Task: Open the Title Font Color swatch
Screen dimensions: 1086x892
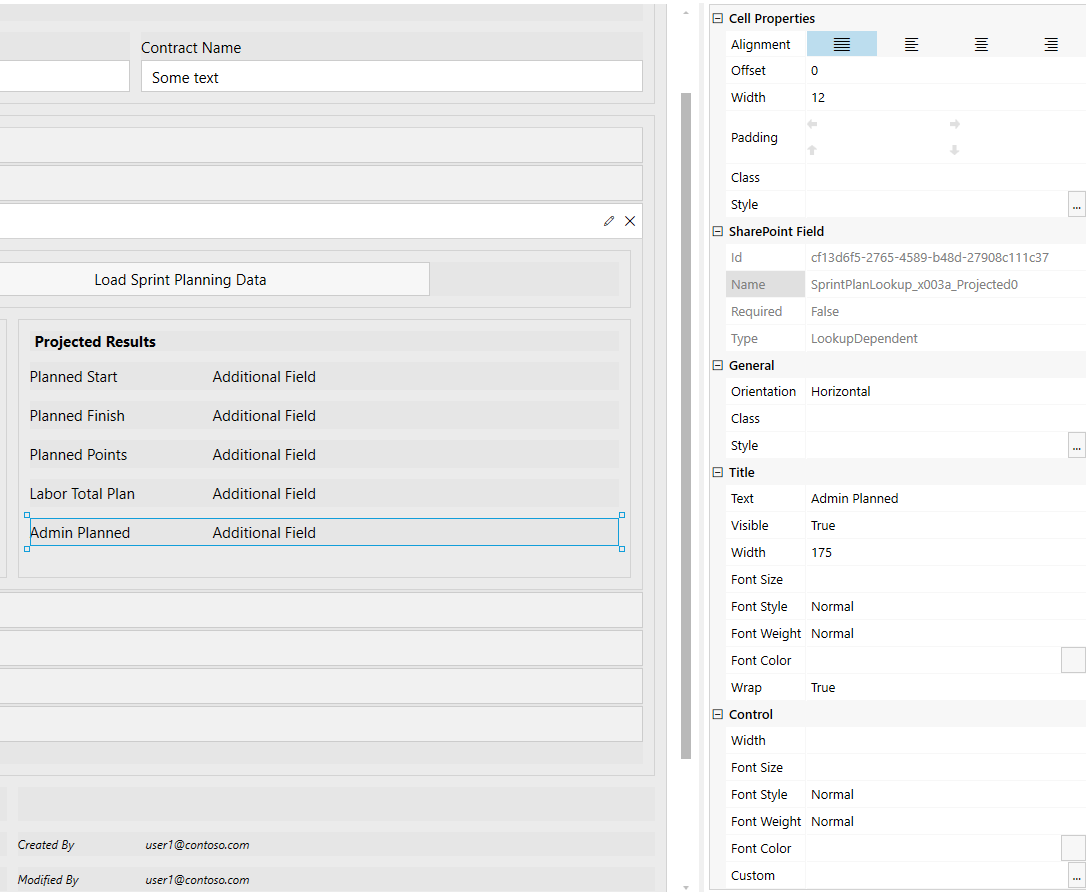Action: (x=1072, y=660)
